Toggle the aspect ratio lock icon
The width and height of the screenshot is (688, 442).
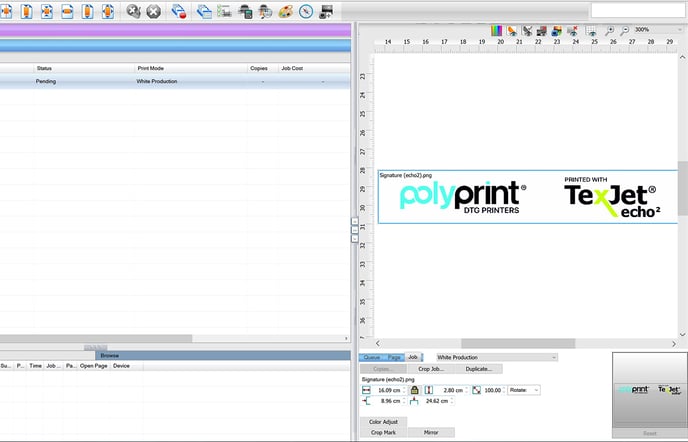414,390
